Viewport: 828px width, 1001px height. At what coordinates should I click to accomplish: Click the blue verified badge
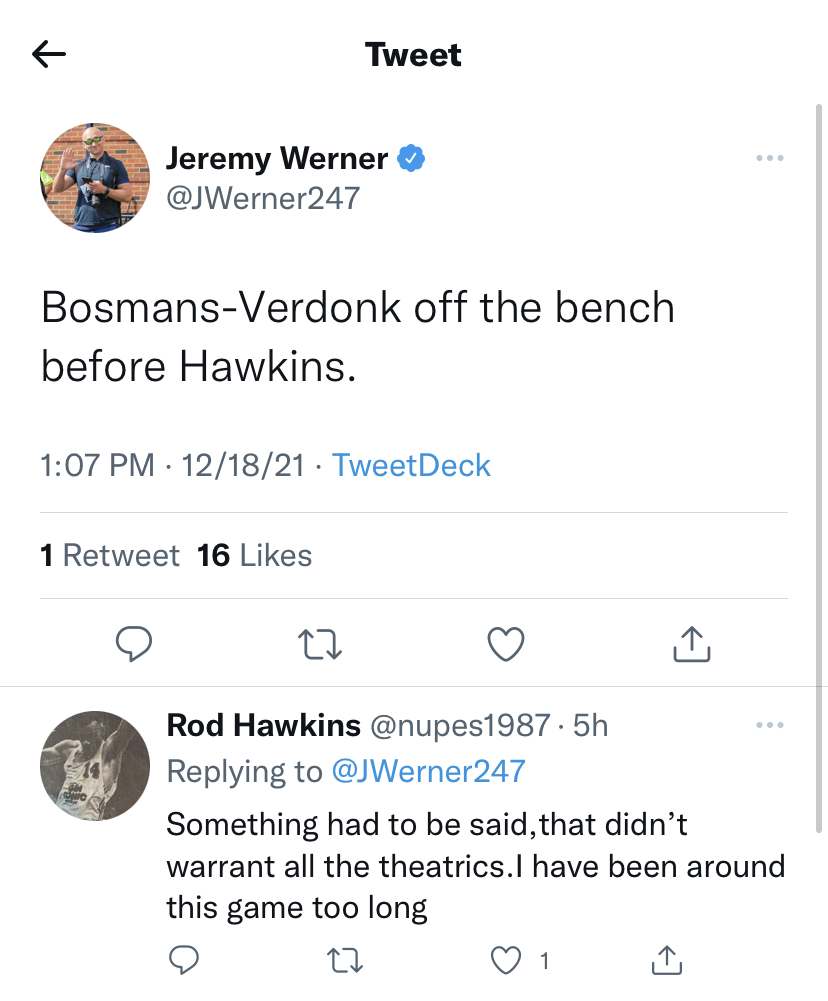412,158
